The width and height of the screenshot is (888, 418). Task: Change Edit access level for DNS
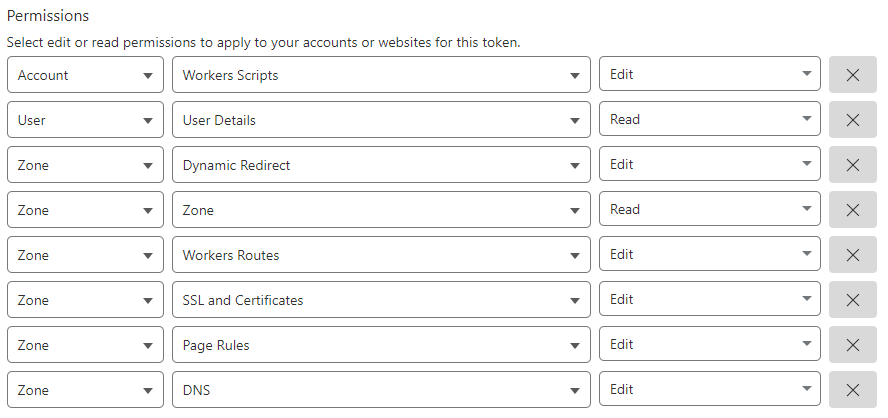(709, 390)
